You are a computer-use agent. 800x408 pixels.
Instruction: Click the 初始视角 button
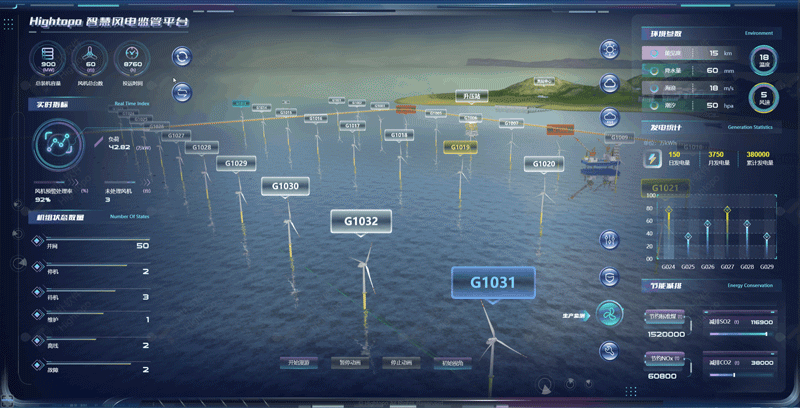pos(453,363)
